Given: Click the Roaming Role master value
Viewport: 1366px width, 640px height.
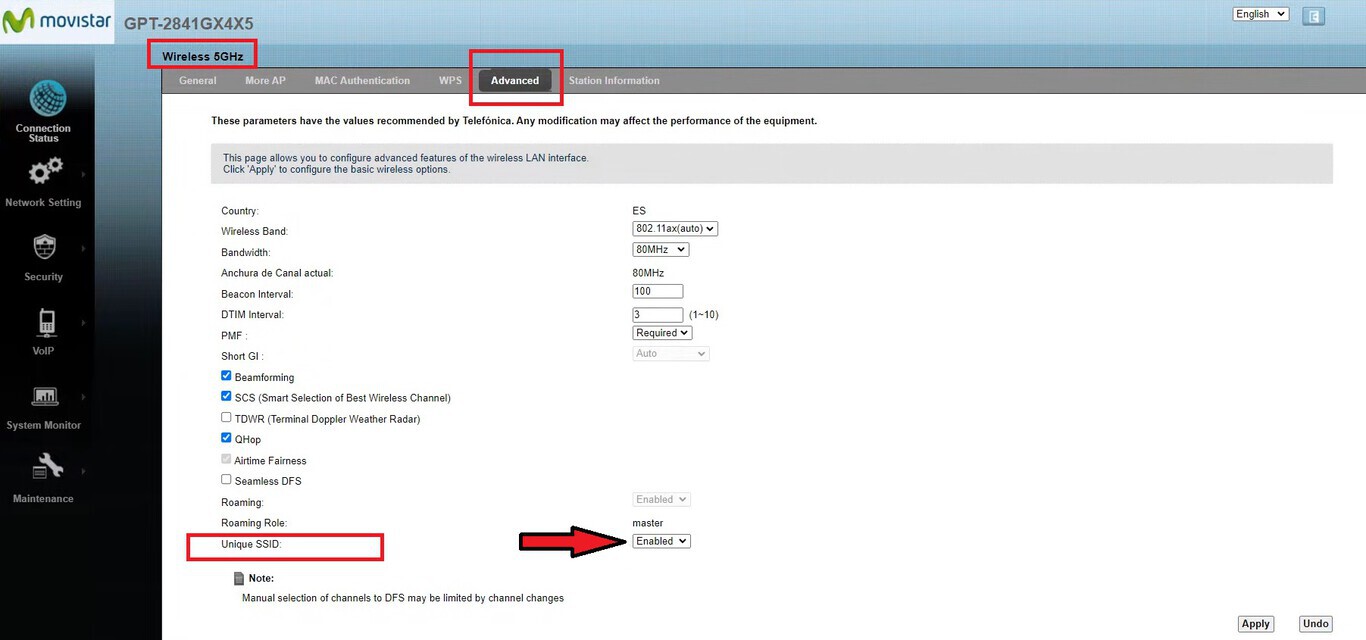Looking at the screenshot, I should tap(648, 523).
